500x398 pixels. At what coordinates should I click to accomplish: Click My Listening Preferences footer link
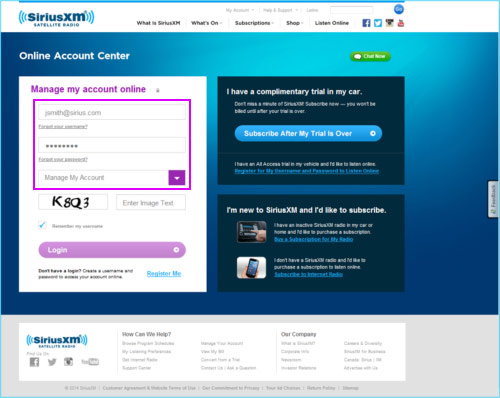pos(147,352)
